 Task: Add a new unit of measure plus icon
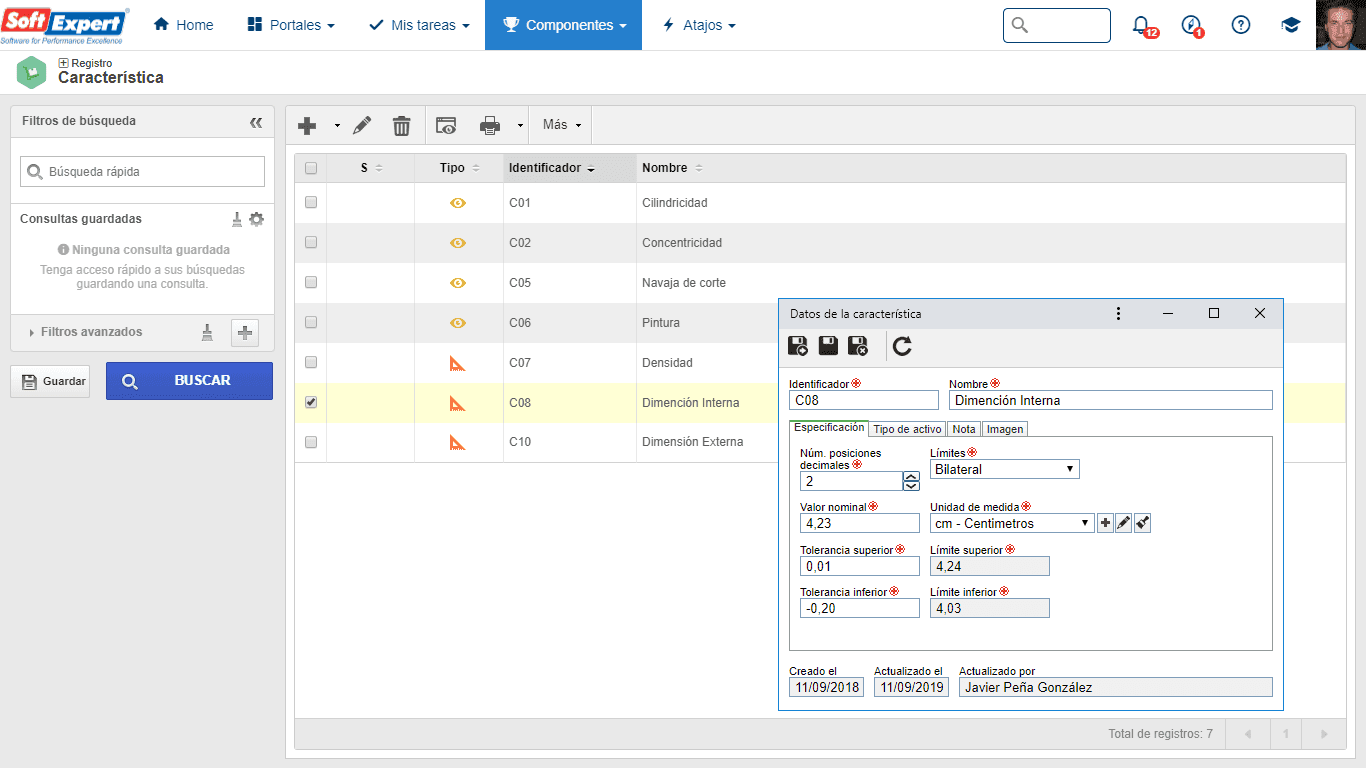[1105, 523]
